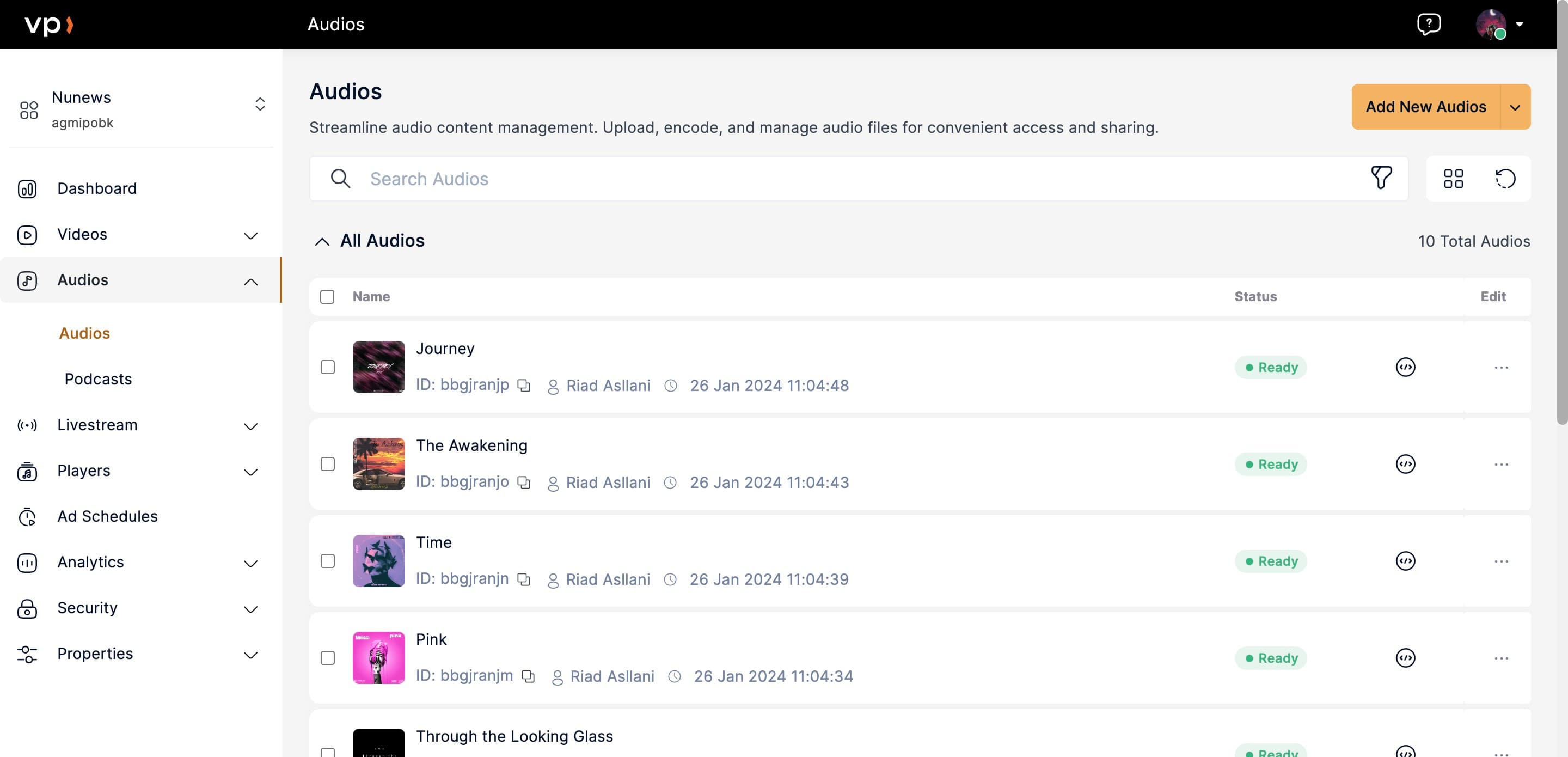Copy the ID bbgjranjm
This screenshot has height=757, width=1568.
point(528,676)
